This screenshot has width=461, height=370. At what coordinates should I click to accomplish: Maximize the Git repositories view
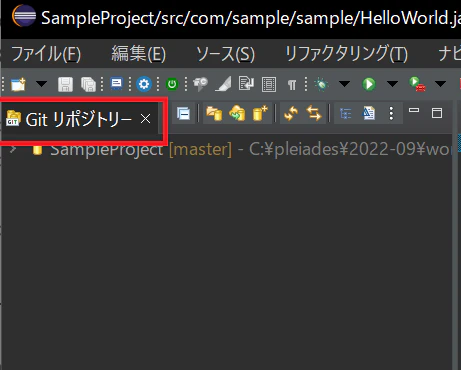pos(437,113)
